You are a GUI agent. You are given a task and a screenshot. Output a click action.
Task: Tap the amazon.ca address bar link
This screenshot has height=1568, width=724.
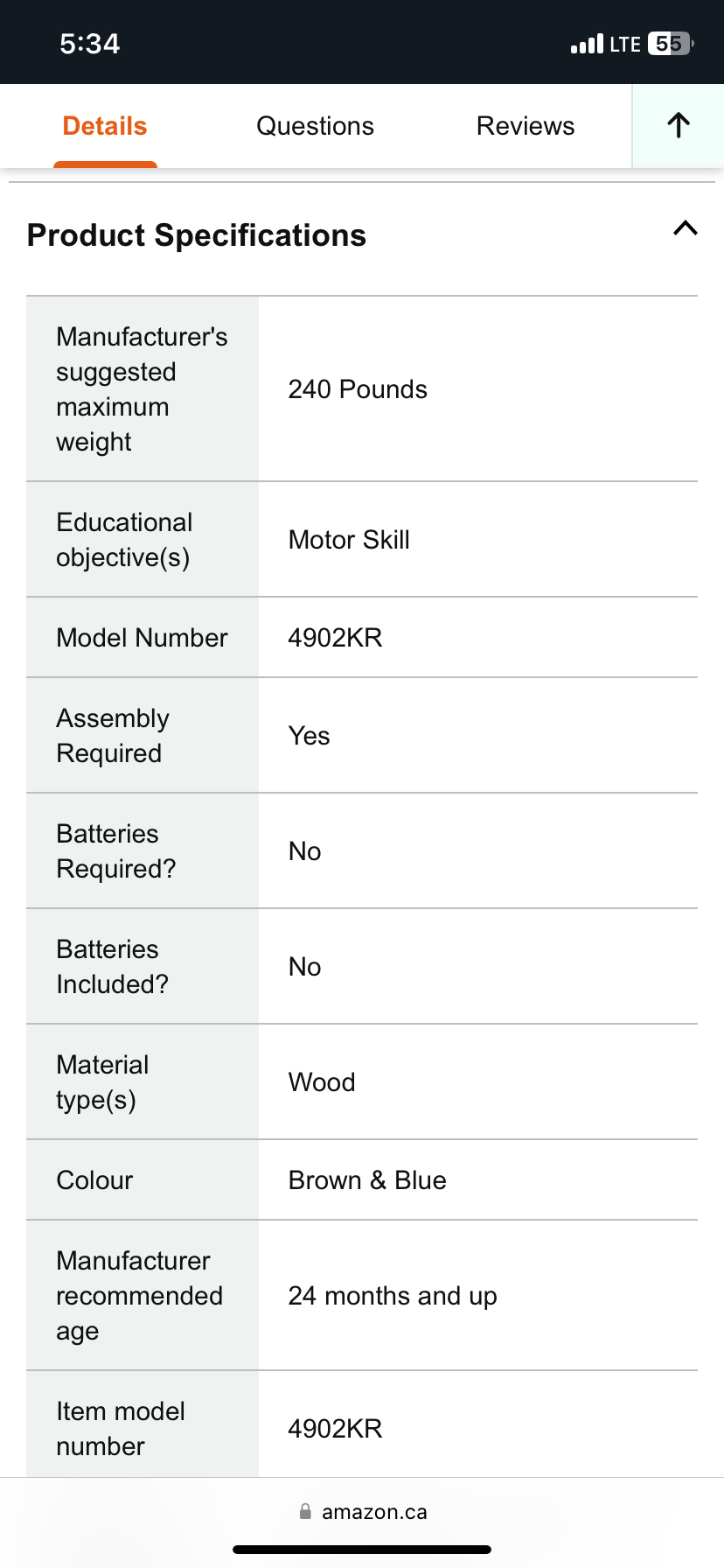[x=373, y=1511]
